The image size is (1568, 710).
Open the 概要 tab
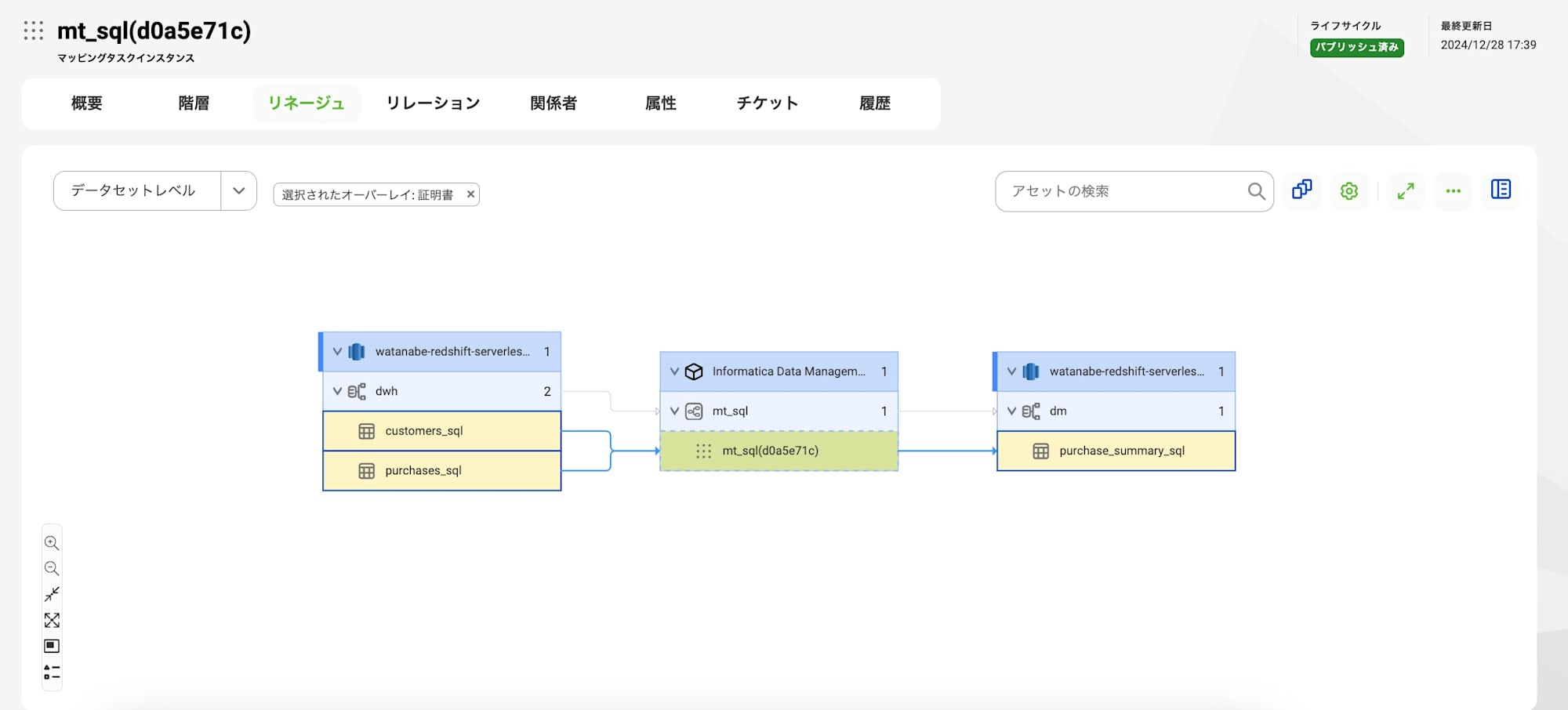point(87,103)
